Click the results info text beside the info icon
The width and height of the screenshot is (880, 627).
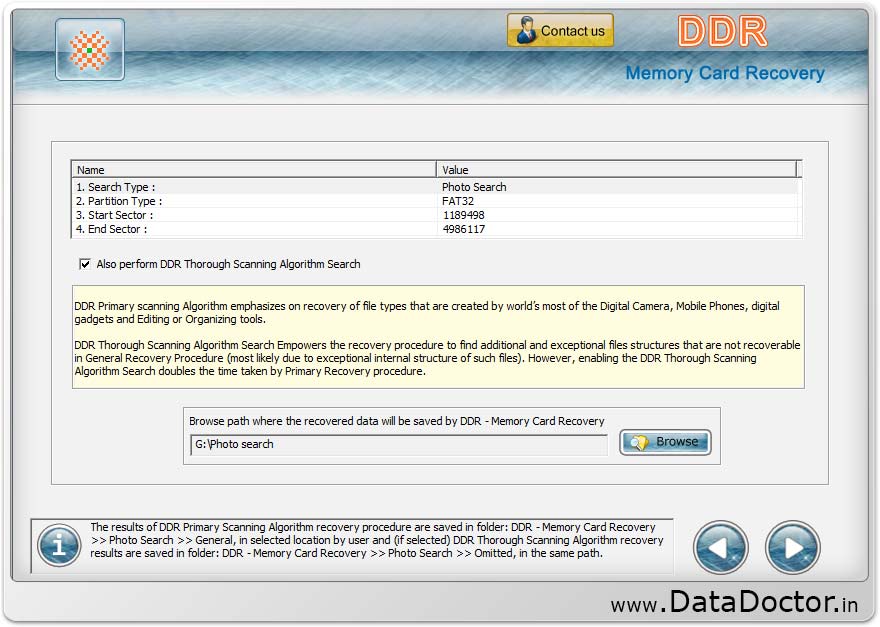(x=377, y=540)
